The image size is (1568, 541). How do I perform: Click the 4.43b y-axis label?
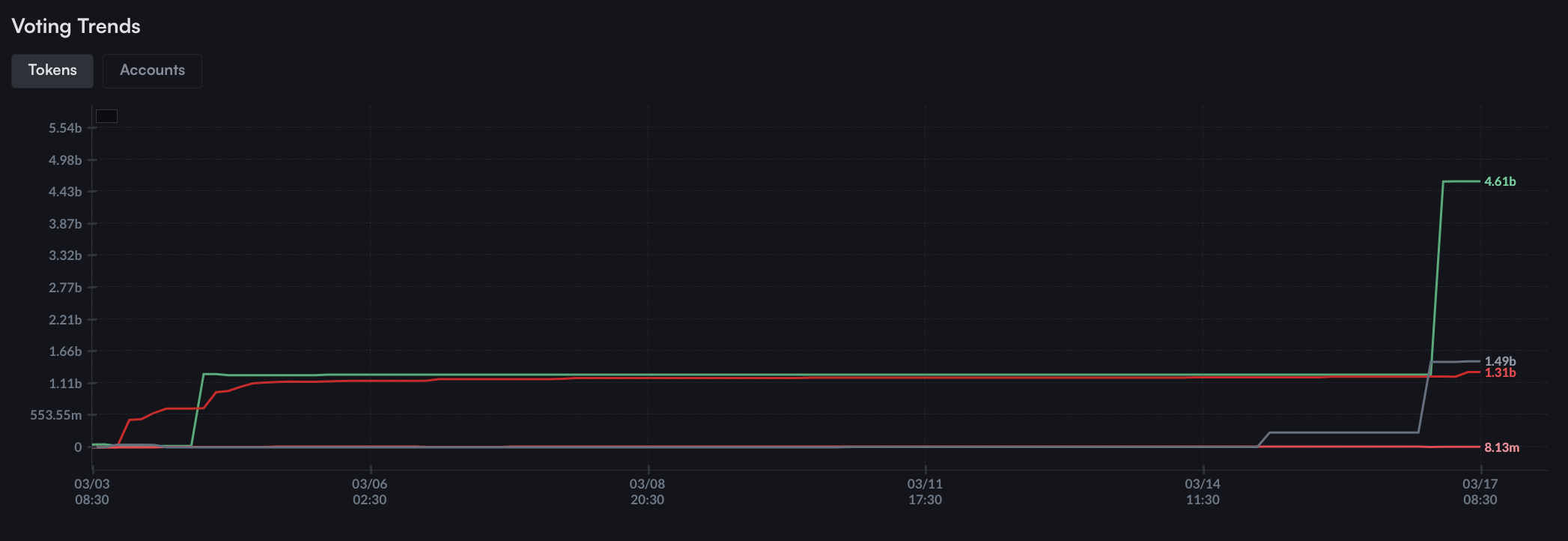pos(65,192)
